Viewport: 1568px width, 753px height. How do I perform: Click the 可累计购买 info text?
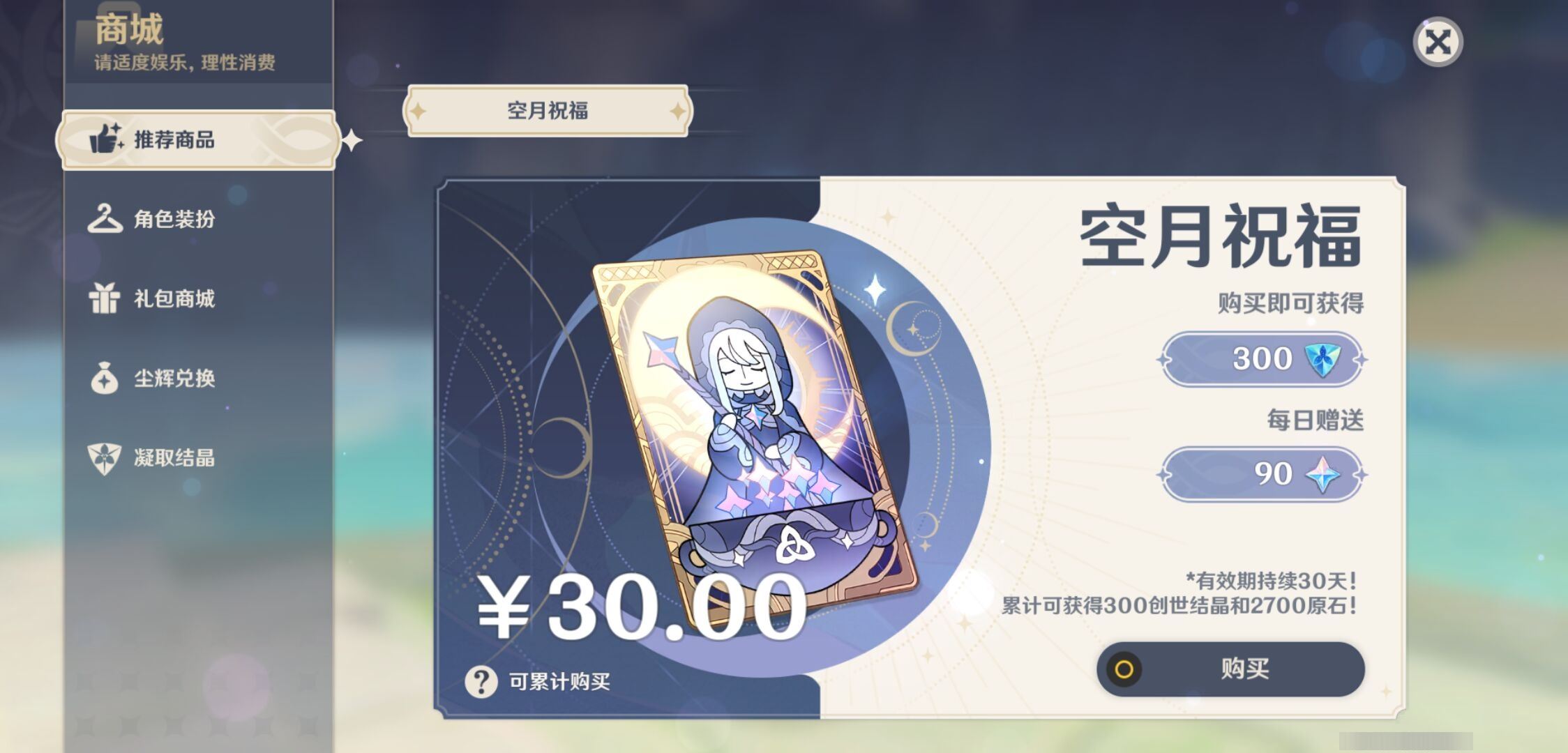click(559, 681)
